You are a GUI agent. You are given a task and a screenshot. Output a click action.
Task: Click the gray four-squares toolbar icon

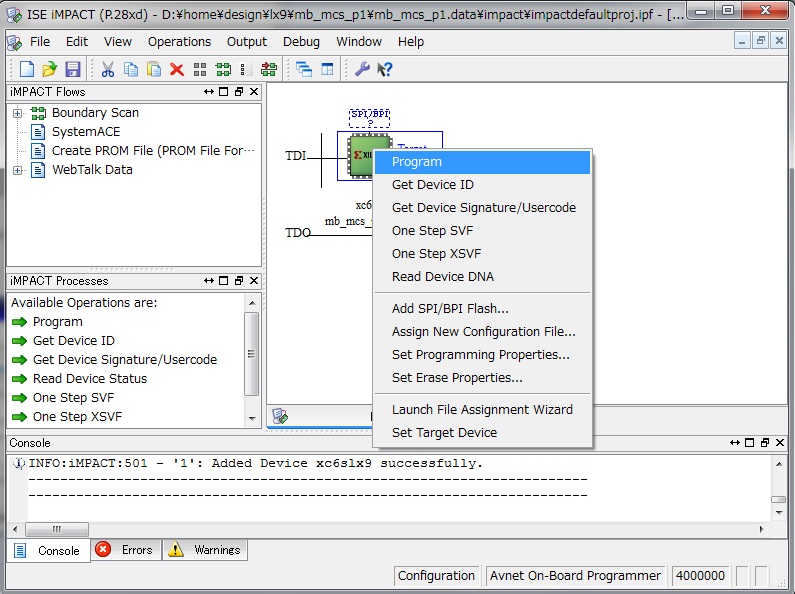click(x=200, y=69)
